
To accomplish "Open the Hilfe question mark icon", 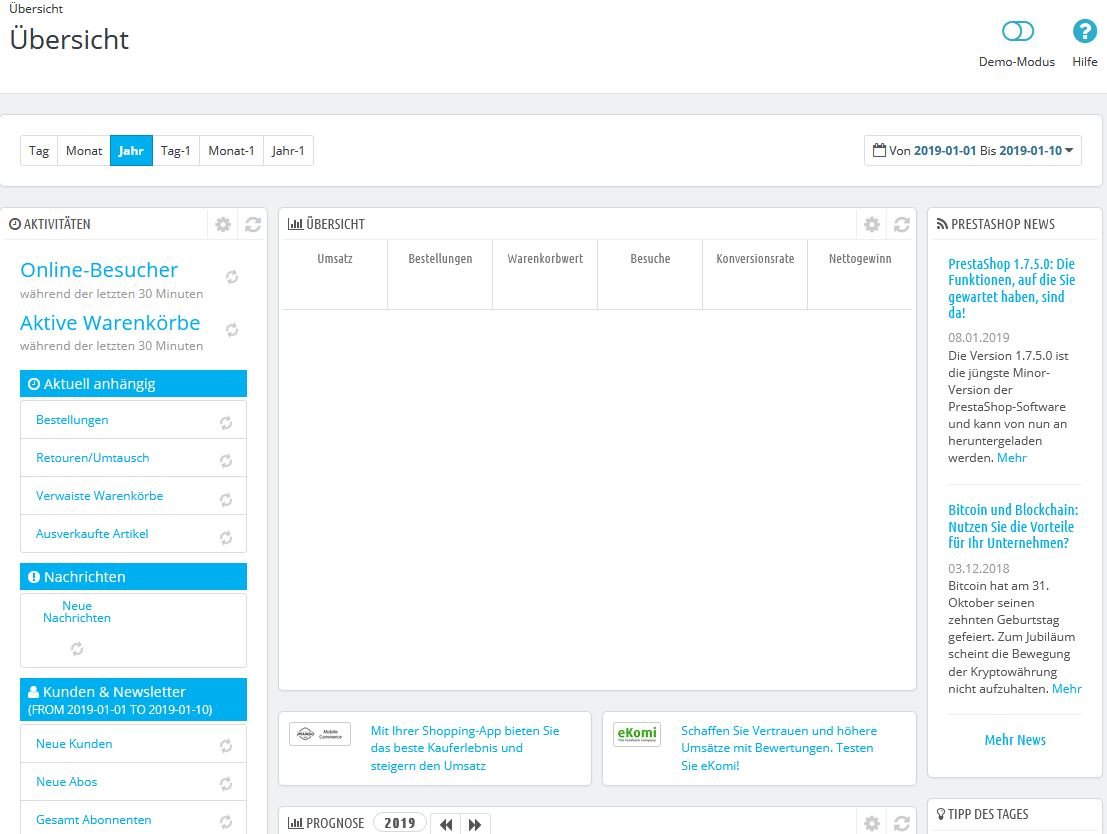I will click(x=1084, y=31).
